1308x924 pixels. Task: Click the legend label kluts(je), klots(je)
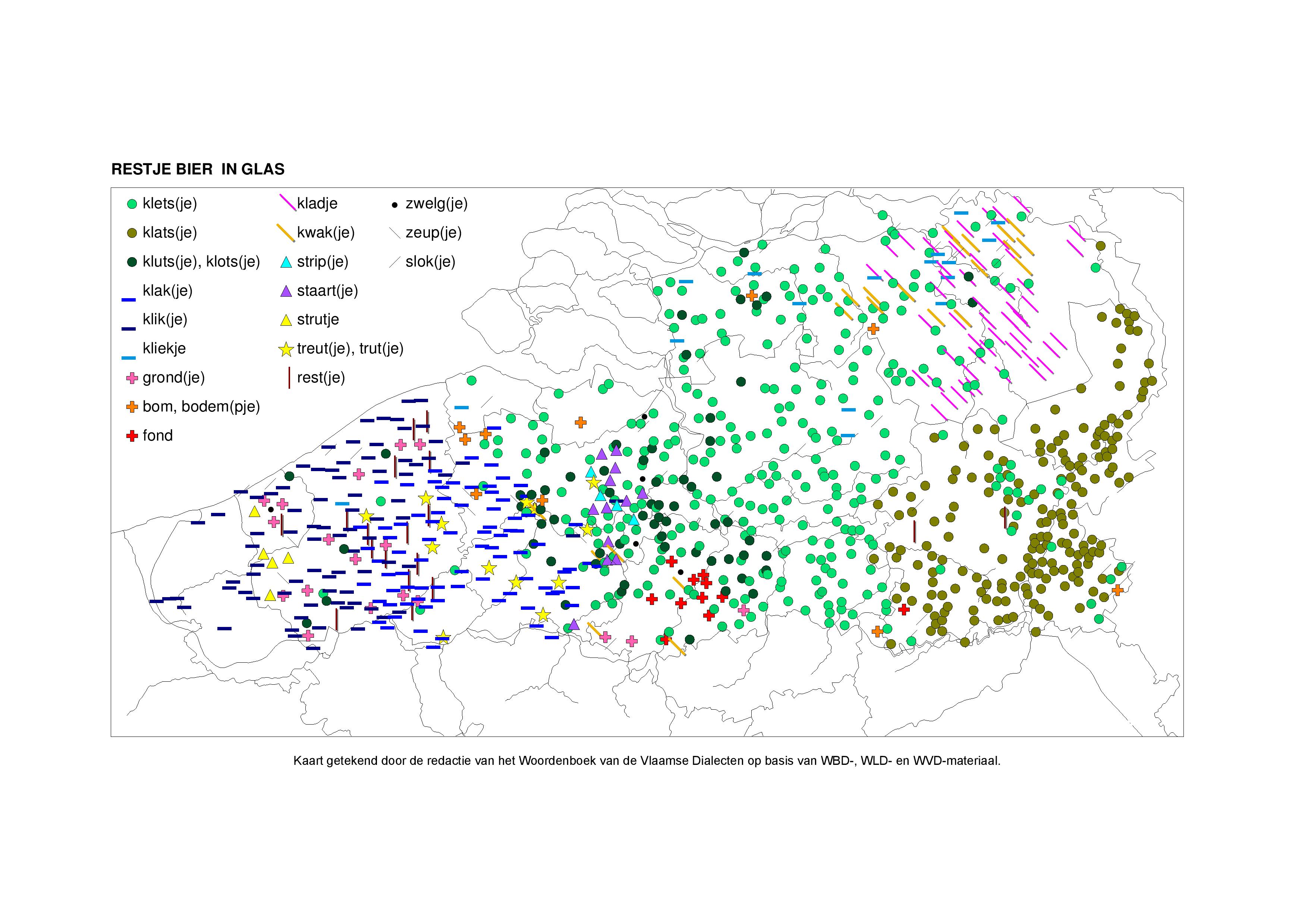pyautogui.click(x=201, y=262)
